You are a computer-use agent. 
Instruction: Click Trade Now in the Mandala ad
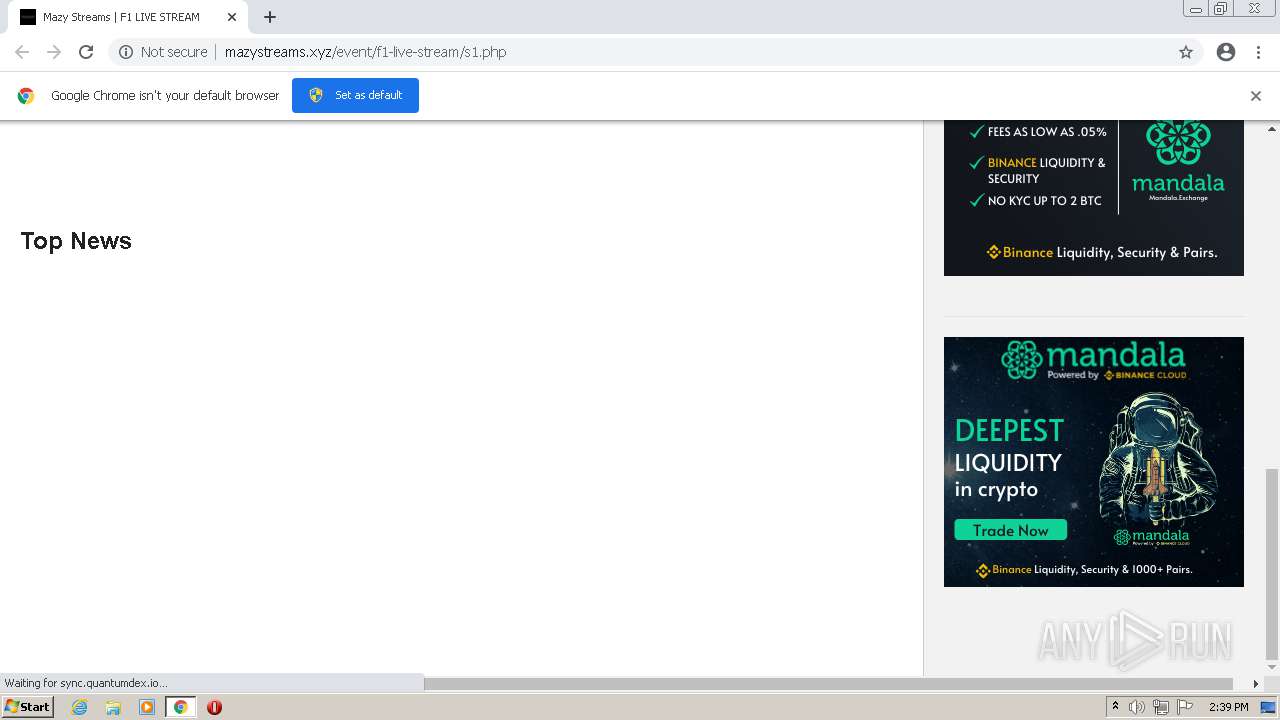(x=1010, y=530)
